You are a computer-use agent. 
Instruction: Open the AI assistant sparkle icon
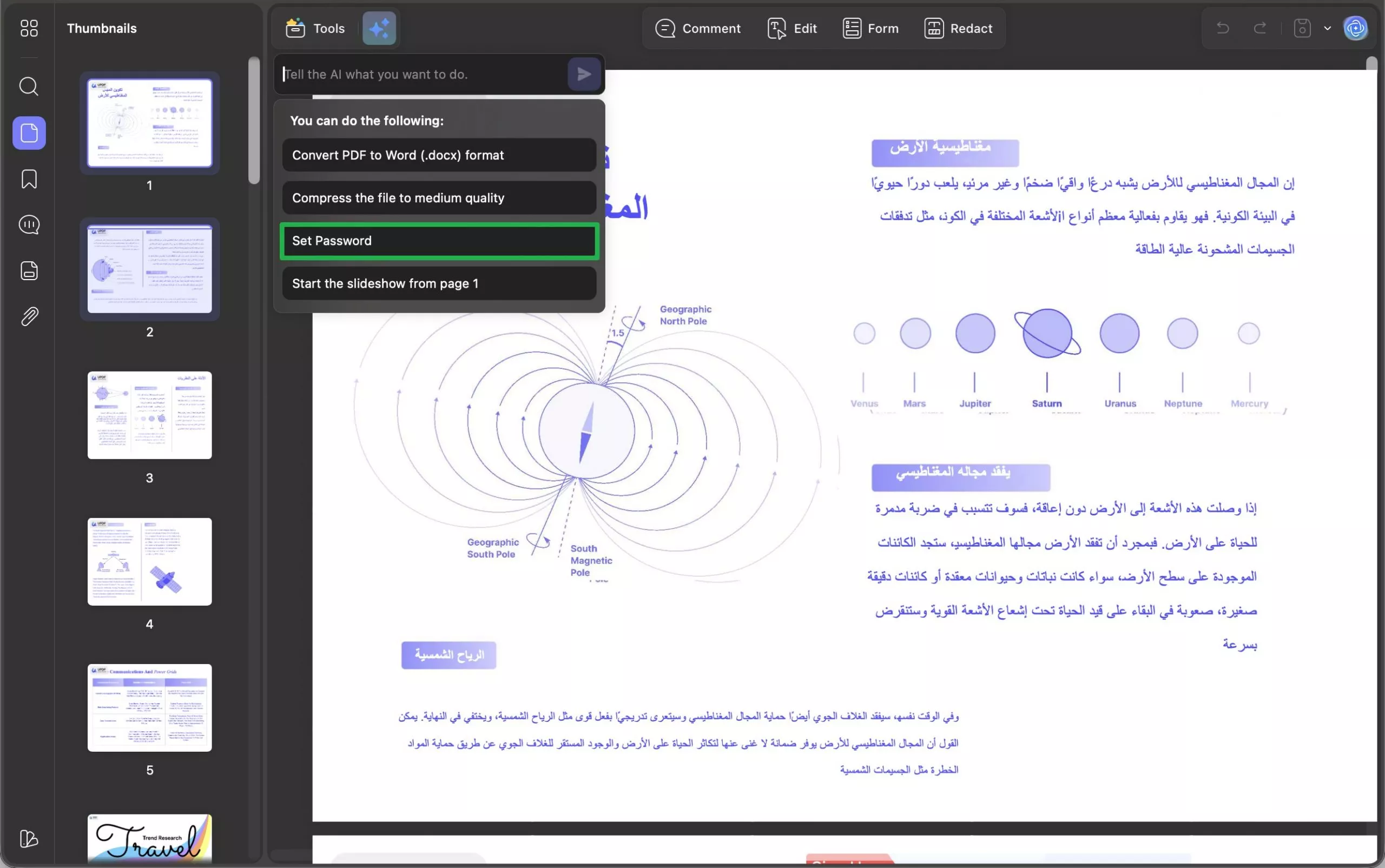[379, 28]
